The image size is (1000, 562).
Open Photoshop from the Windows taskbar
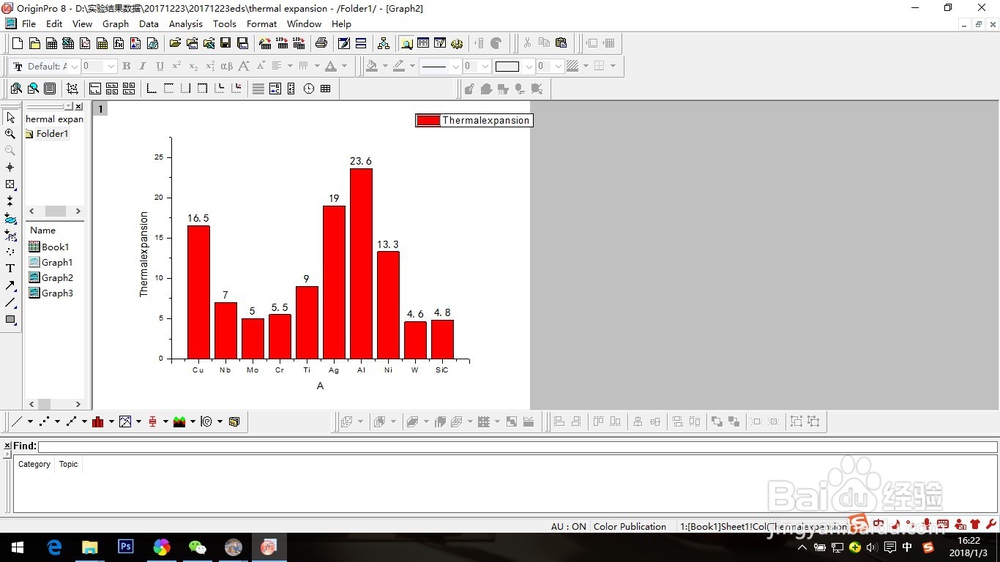coord(126,547)
